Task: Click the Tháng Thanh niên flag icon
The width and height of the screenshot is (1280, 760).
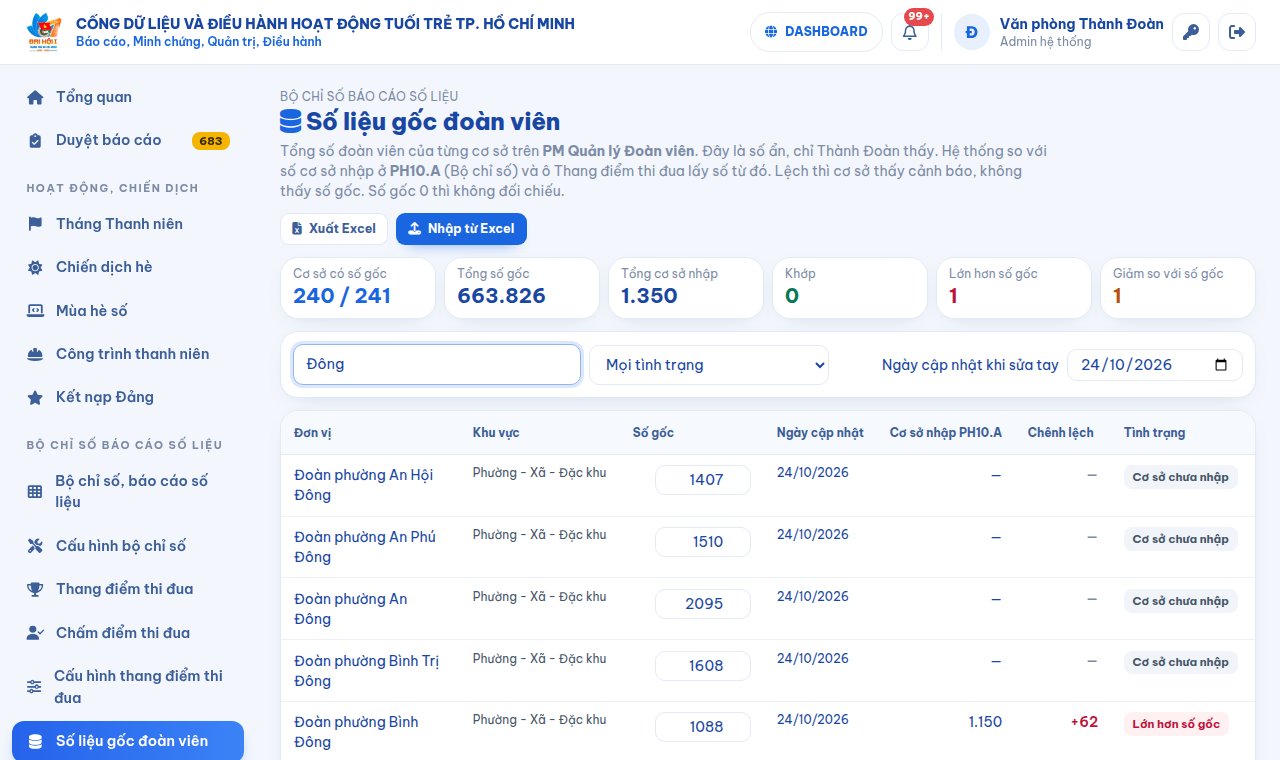Action: [35, 224]
